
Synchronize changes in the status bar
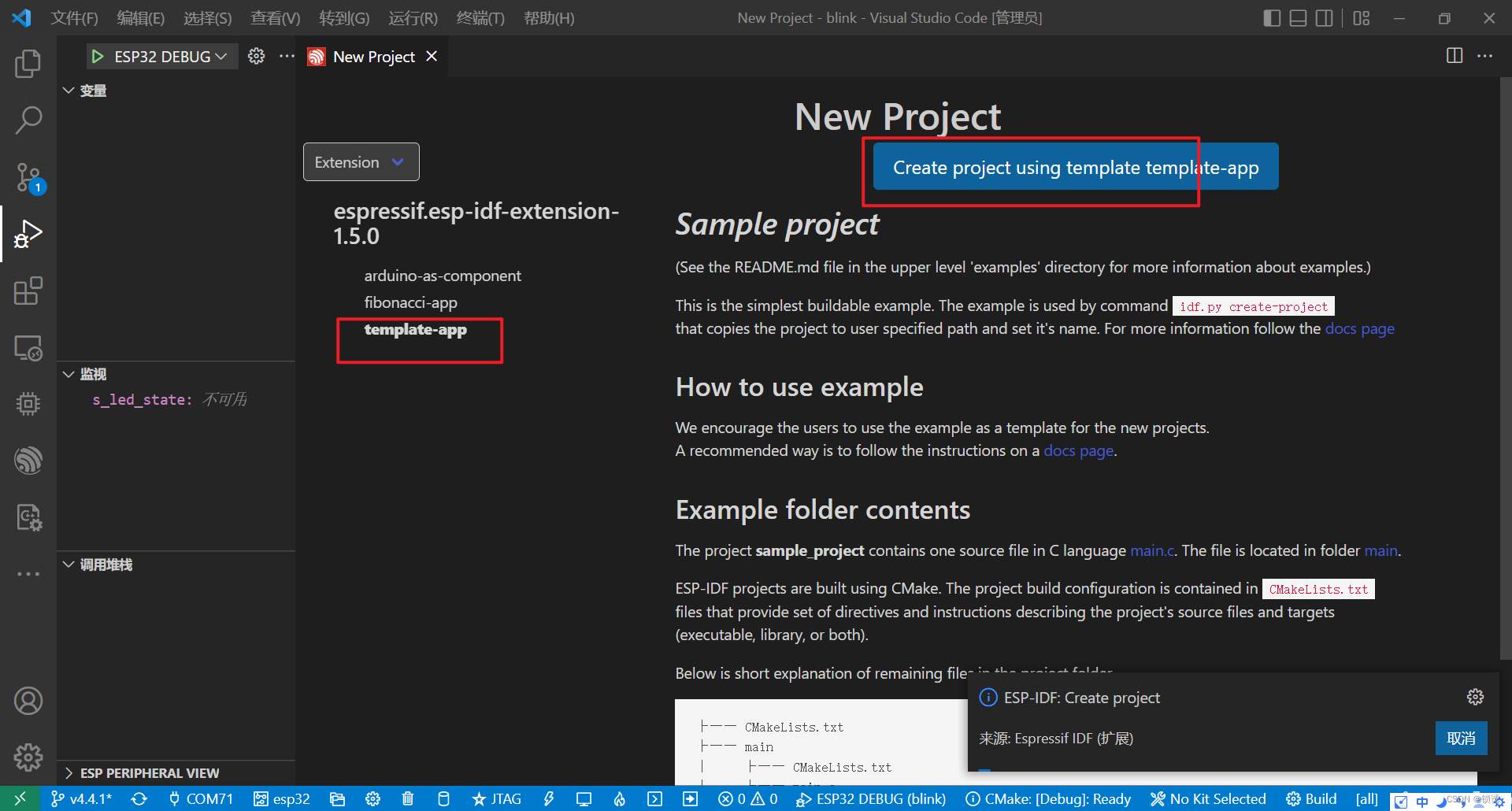[x=139, y=798]
